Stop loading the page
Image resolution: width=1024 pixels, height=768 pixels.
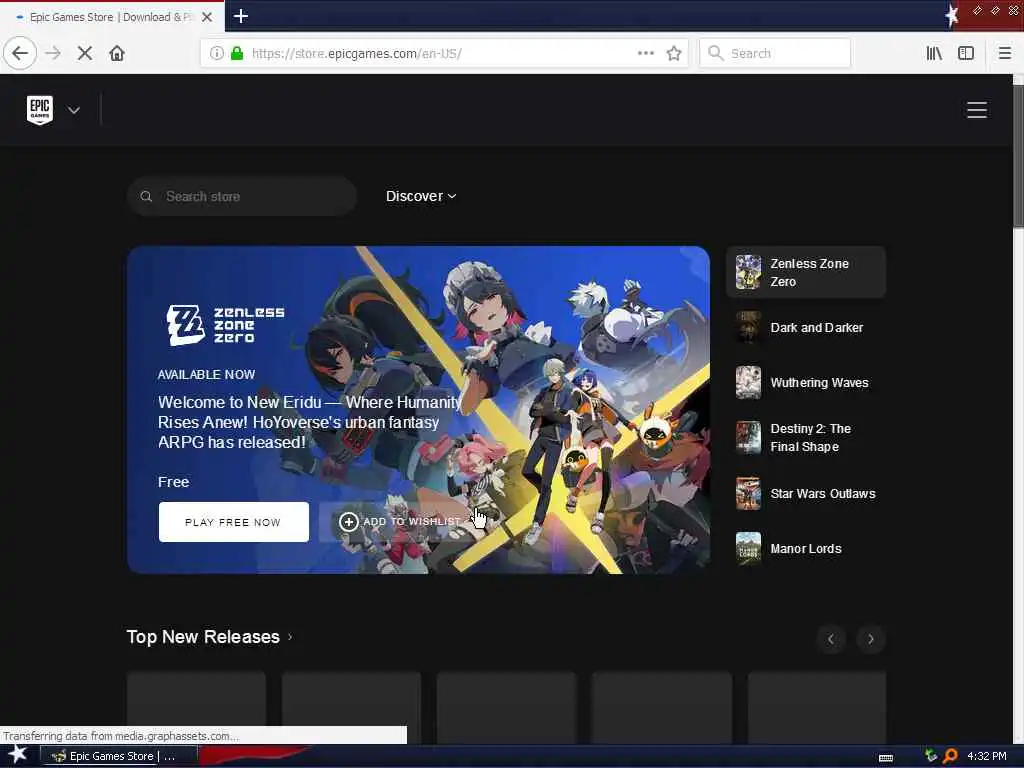coord(85,53)
